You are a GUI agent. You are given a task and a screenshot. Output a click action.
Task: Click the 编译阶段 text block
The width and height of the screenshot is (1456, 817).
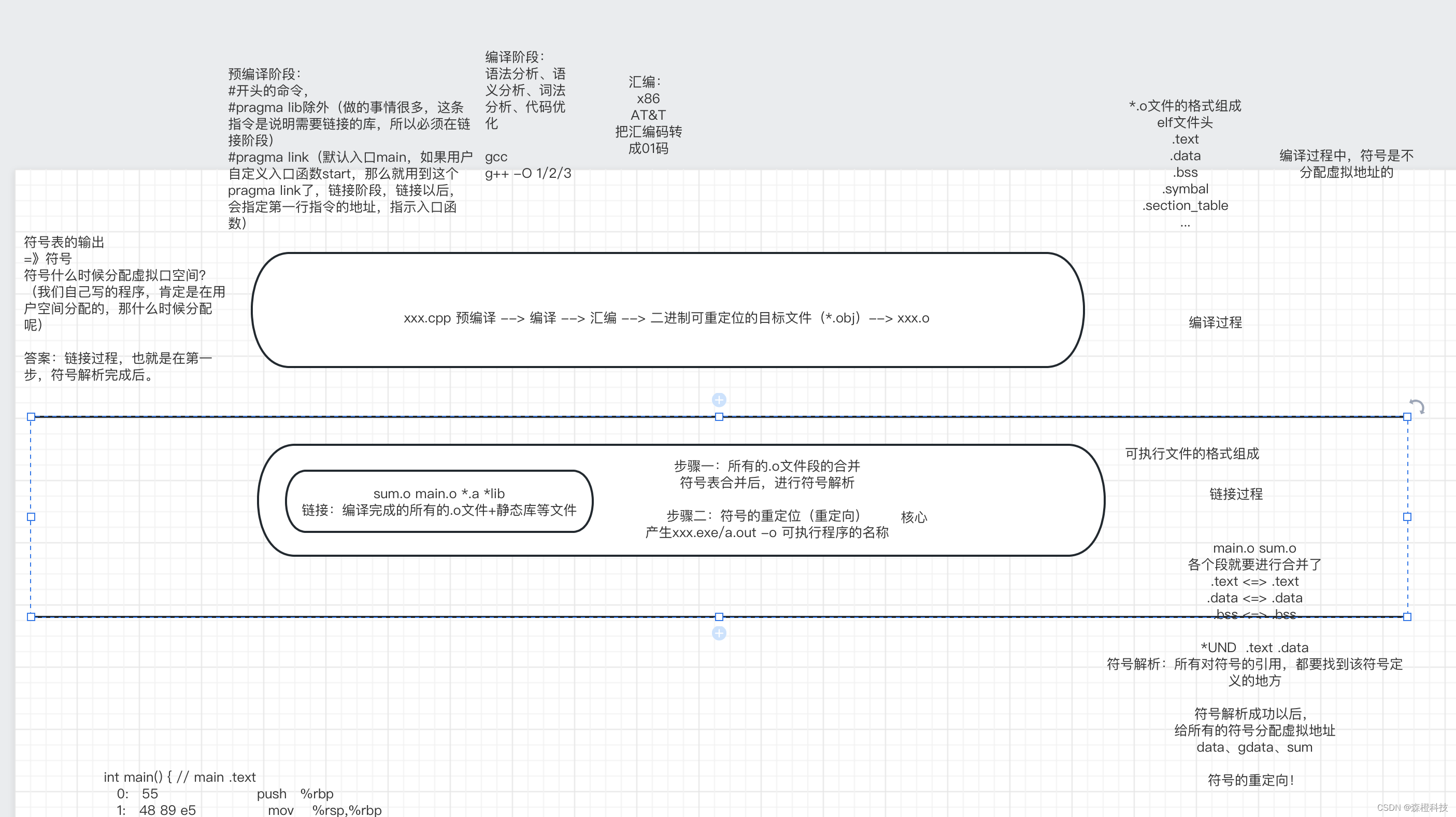[525, 115]
